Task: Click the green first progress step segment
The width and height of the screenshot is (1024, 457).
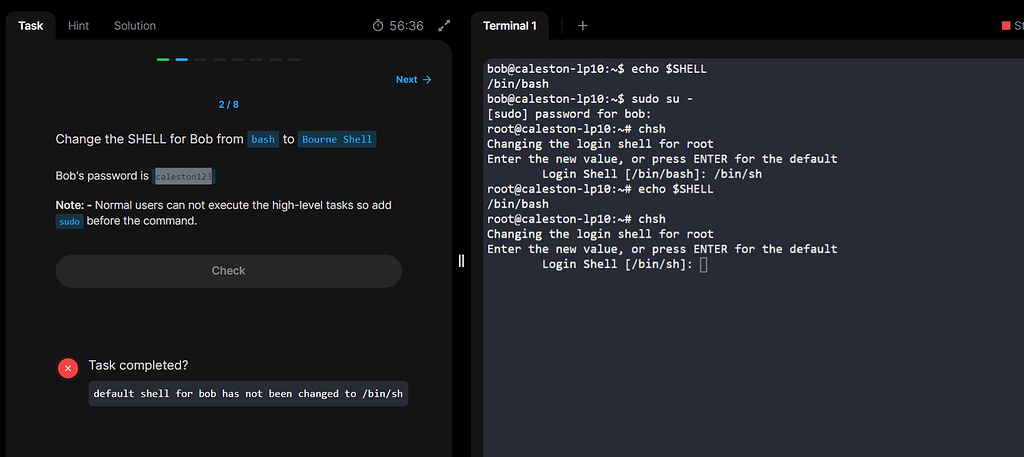Action: [x=163, y=59]
